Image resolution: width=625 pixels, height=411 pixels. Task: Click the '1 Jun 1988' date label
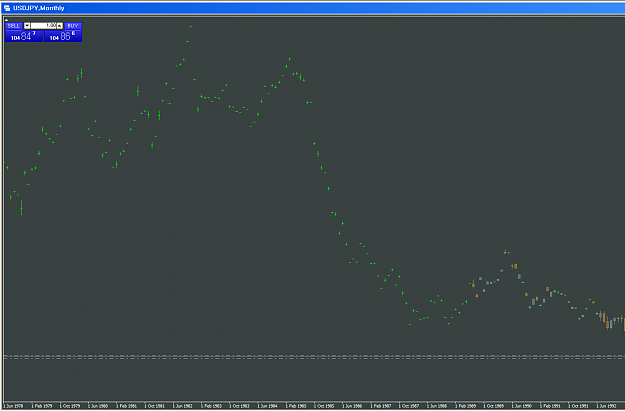437,406
